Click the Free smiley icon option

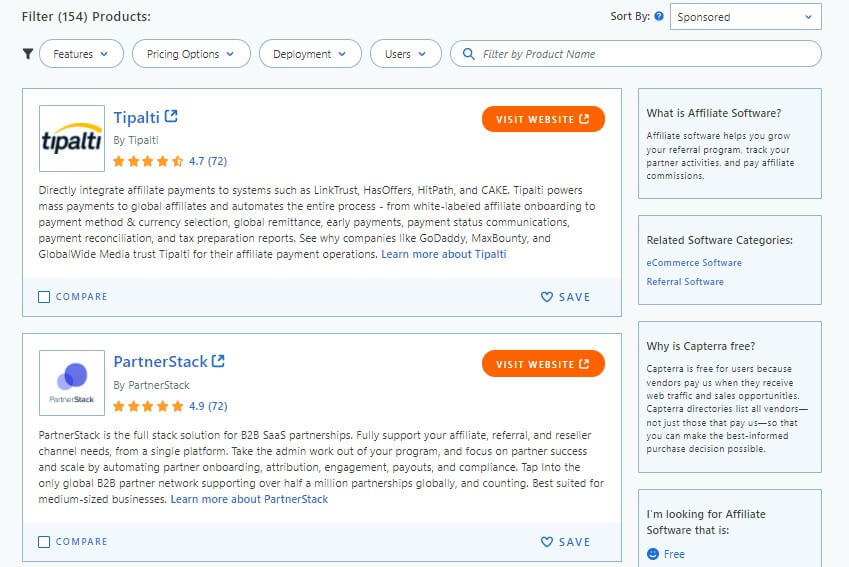point(653,554)
